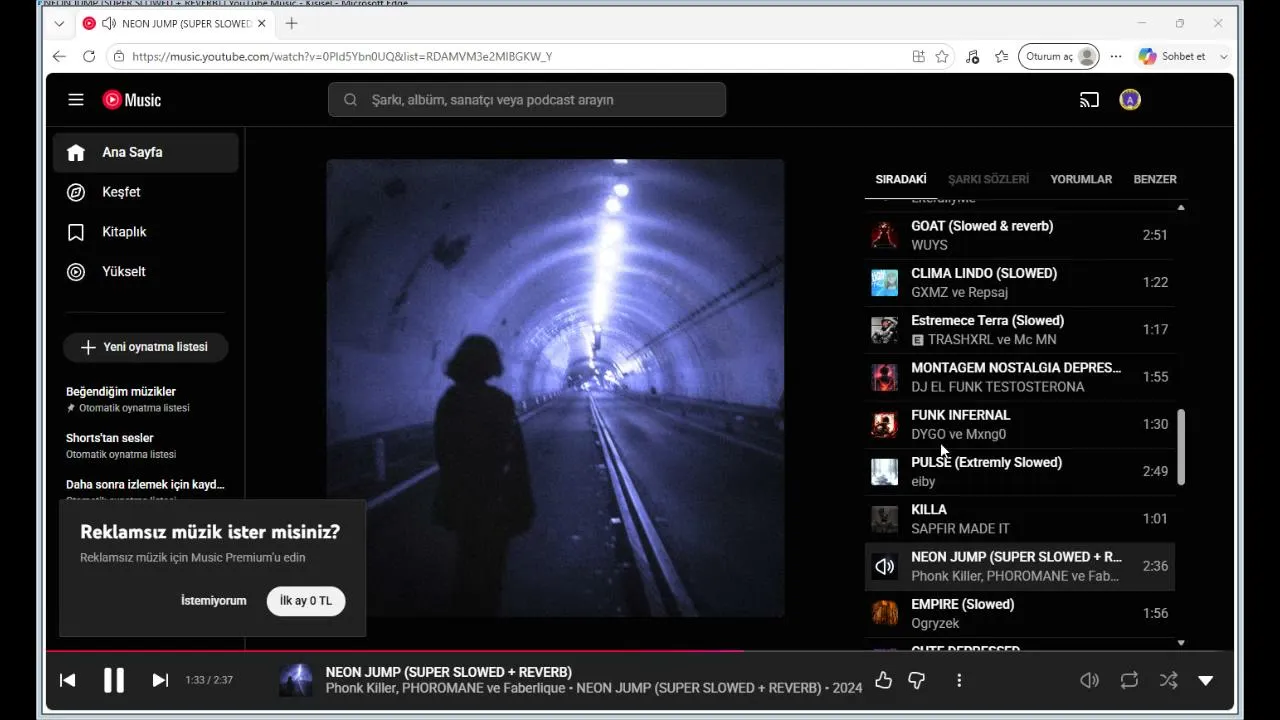This screenshot has height=720, width=1280.
Task: Click the Edge address bar URL
Action: (342, 57)
